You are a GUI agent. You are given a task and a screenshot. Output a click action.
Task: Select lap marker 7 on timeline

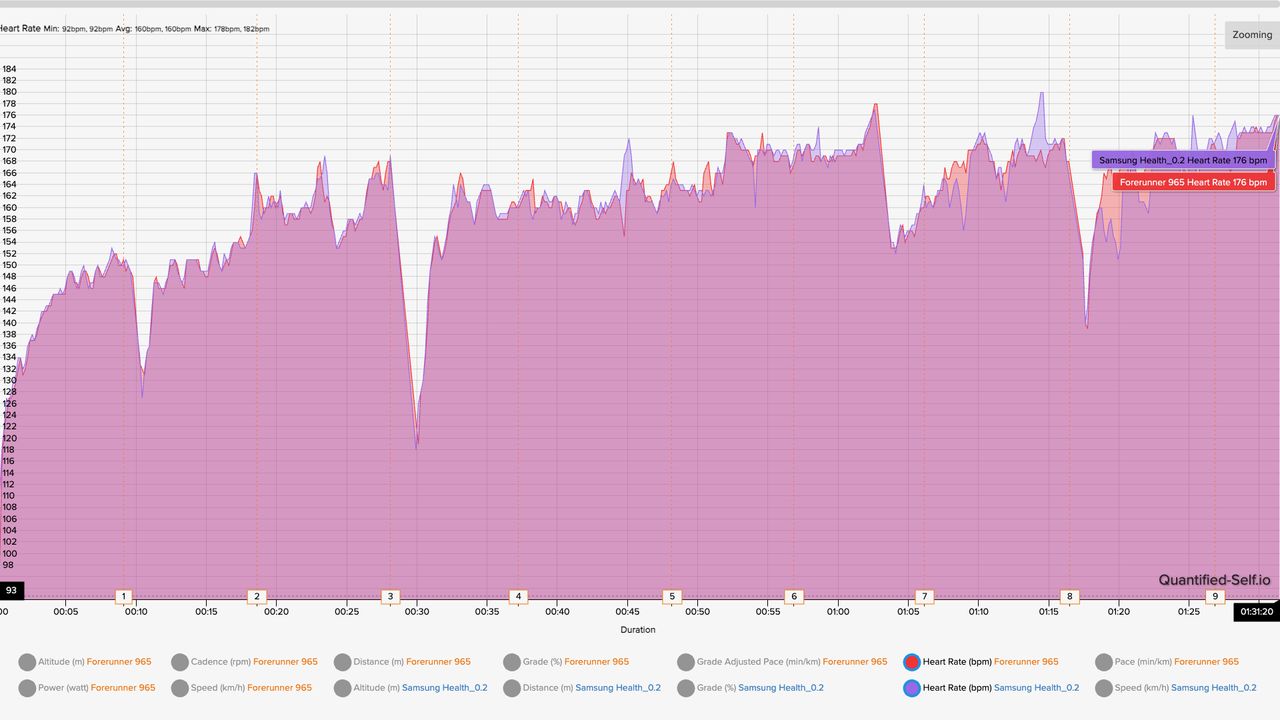point(924,597)
